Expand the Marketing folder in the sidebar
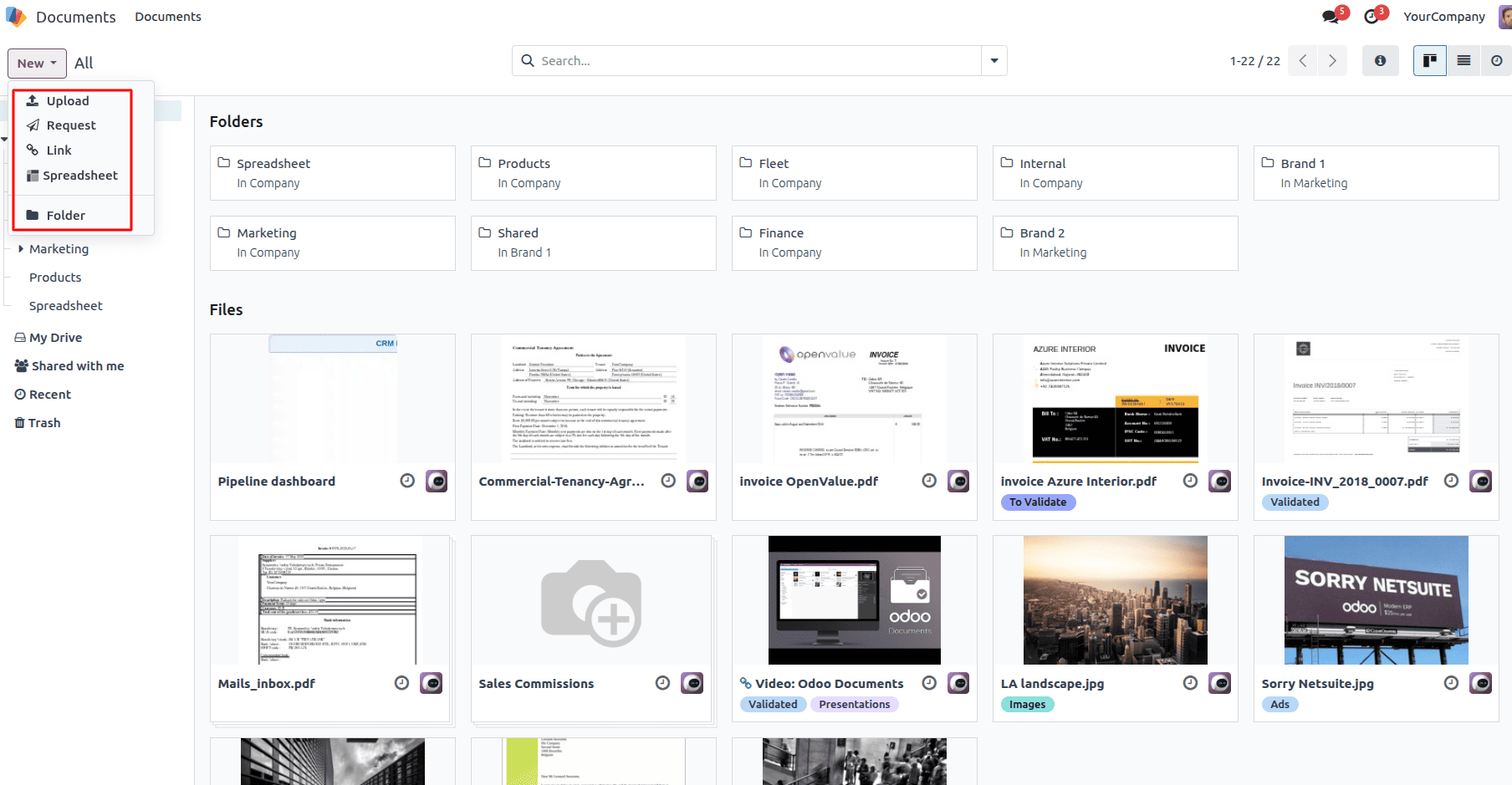Image resolution: width=1512 pixels, height=785 pixels. [x=21, y=249]
